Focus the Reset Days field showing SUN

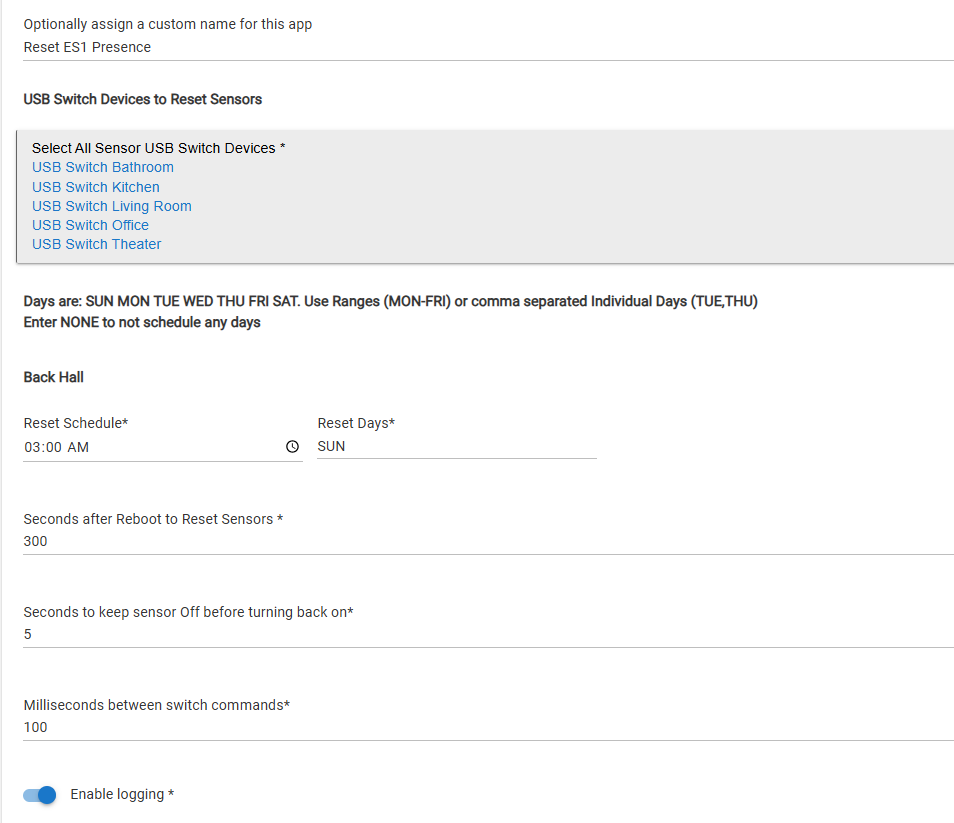455,446
